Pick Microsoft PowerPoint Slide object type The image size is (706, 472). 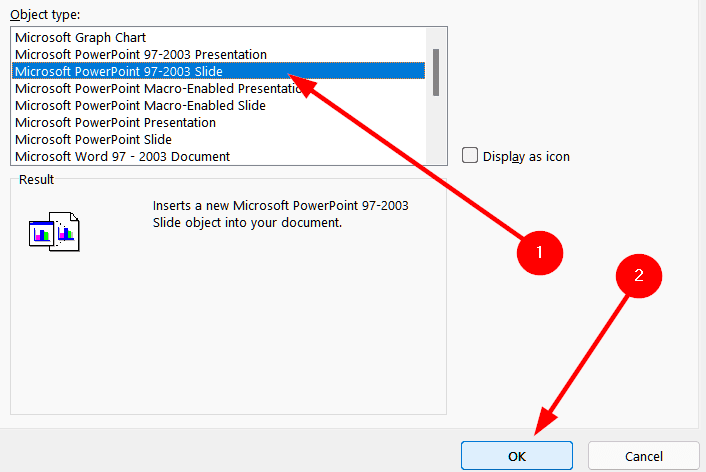click(x=218, y=140)
